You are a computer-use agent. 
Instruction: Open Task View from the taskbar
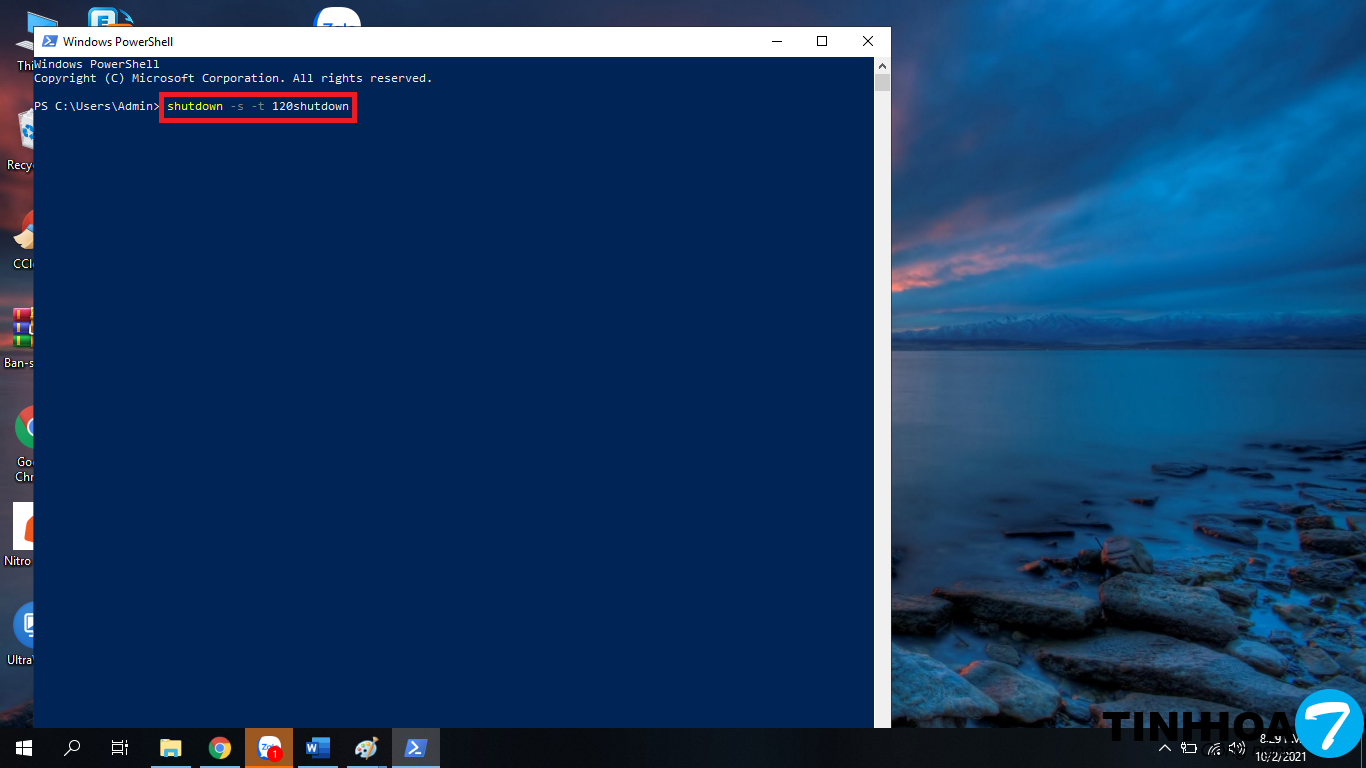[120, 747]
